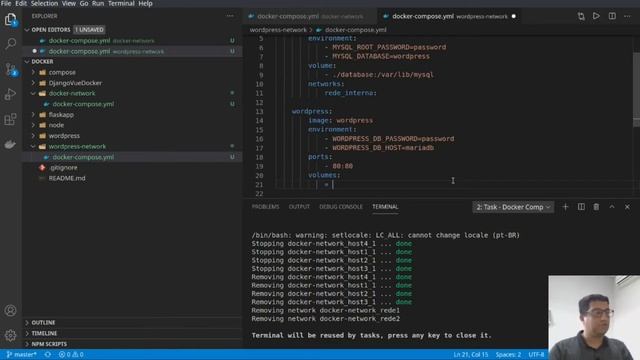Collapse the Open Editors section
This screenshot has height=360, width=640.
pos(27,30)
